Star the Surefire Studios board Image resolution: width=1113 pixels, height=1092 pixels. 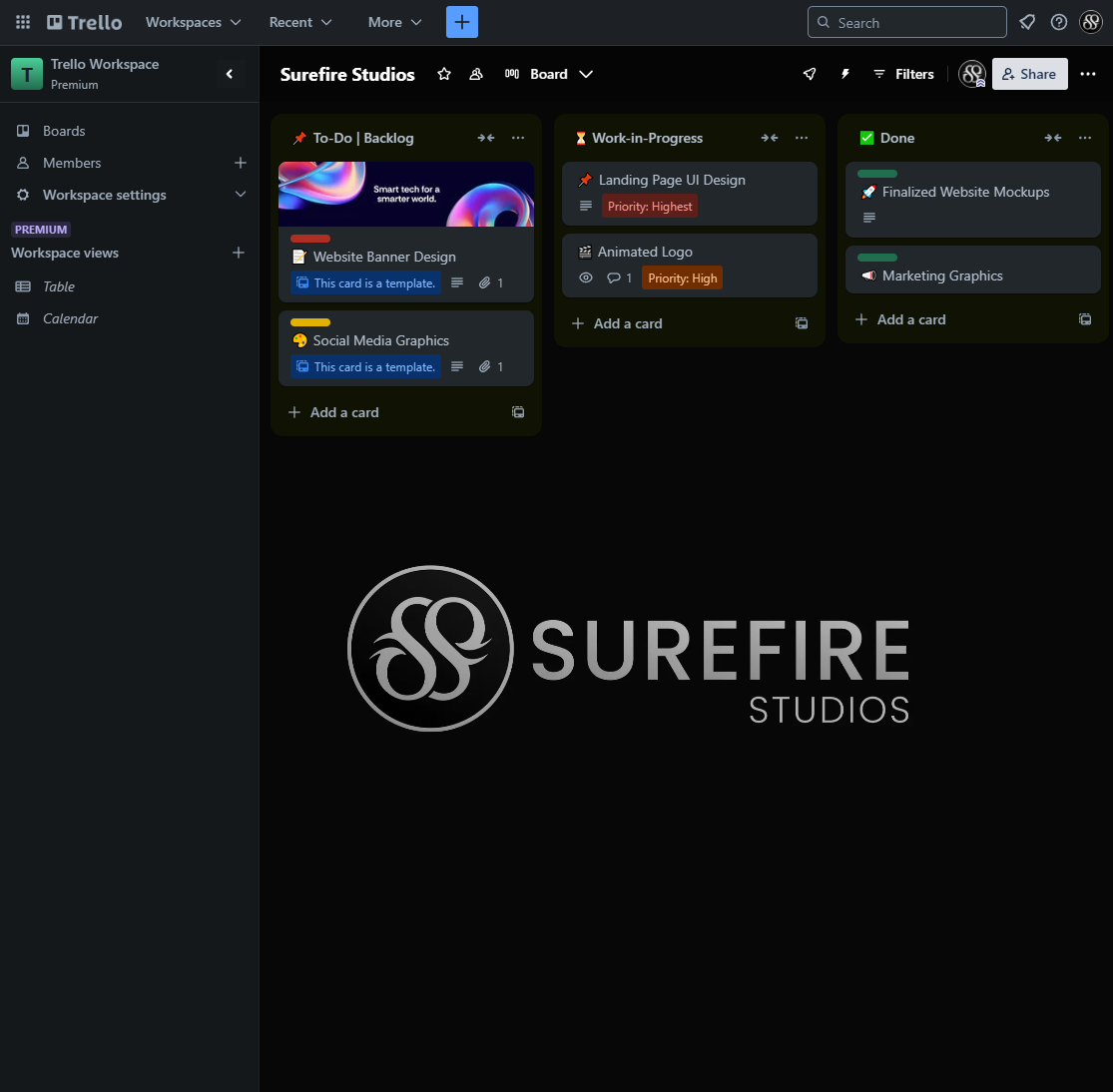(444, 74)
